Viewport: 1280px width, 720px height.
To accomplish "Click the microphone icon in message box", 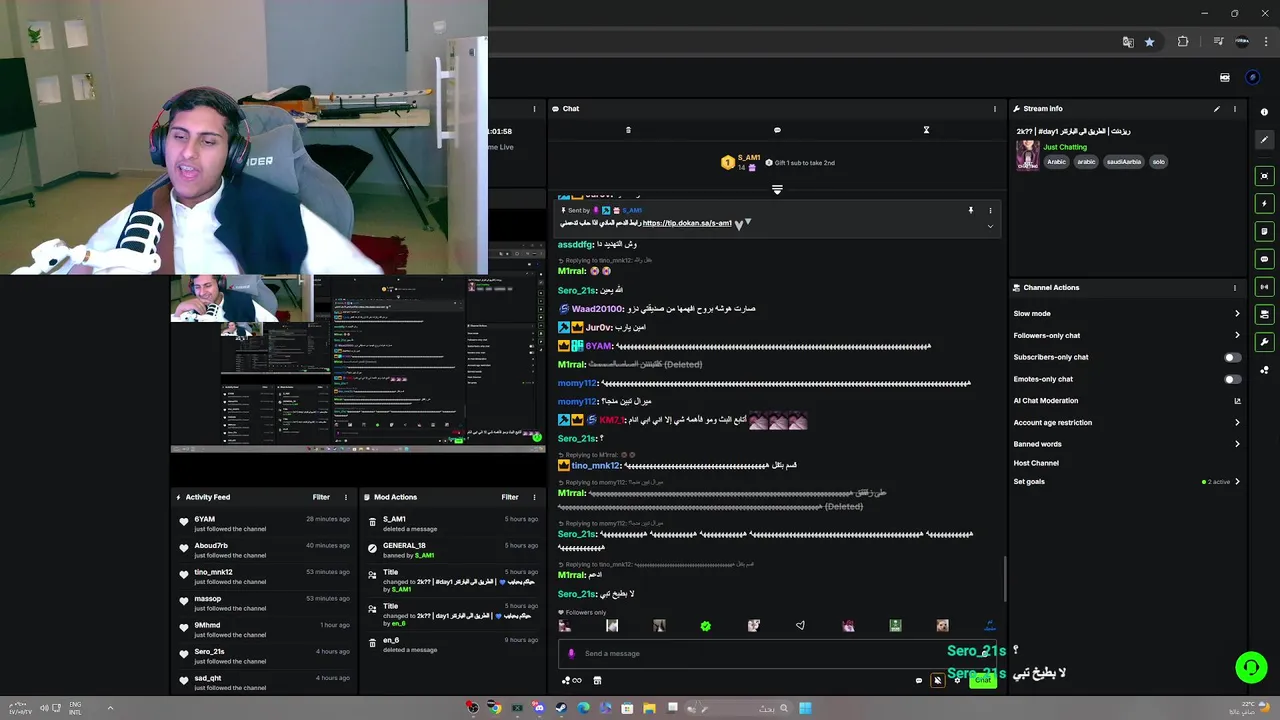I will pyautogui.click(x=571, y=654).
